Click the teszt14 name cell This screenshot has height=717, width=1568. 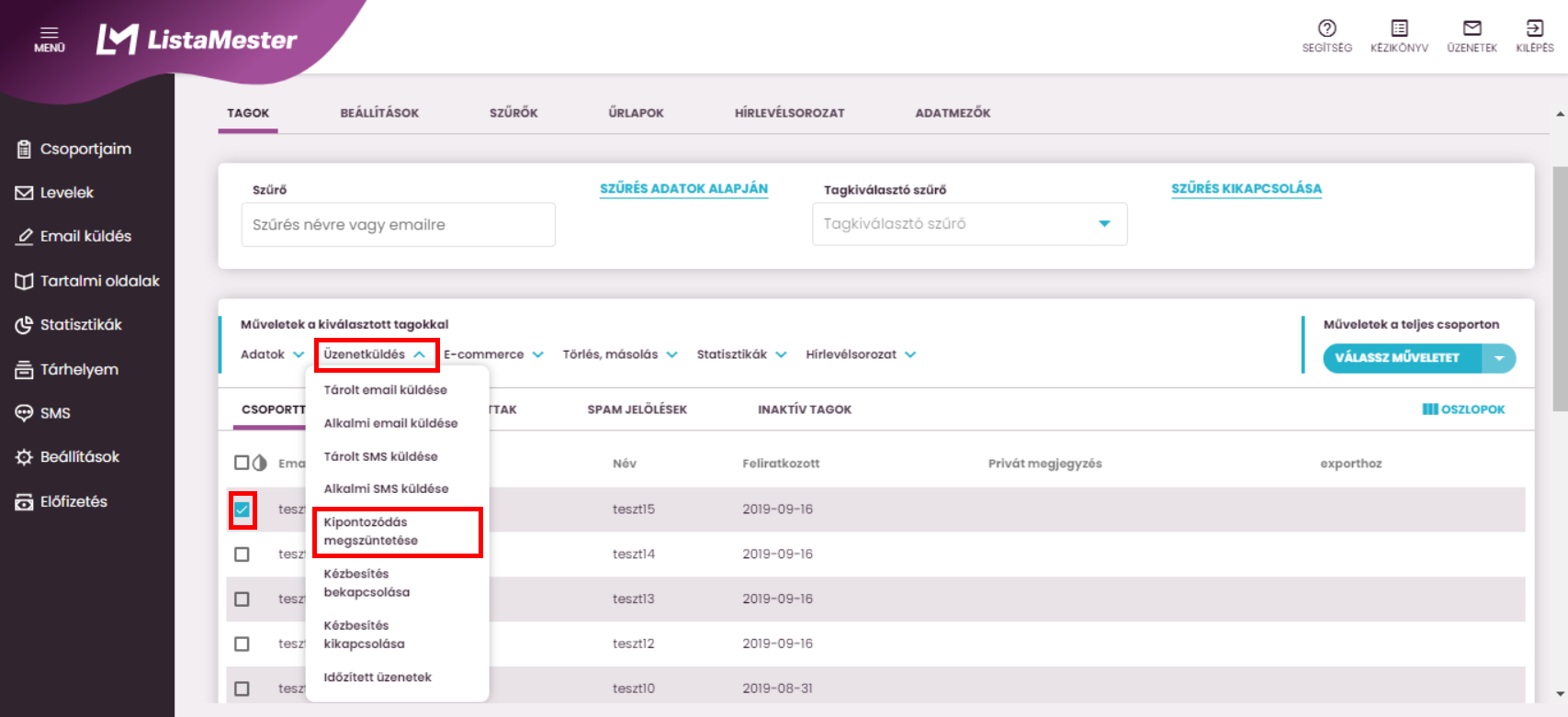[634, 555]
